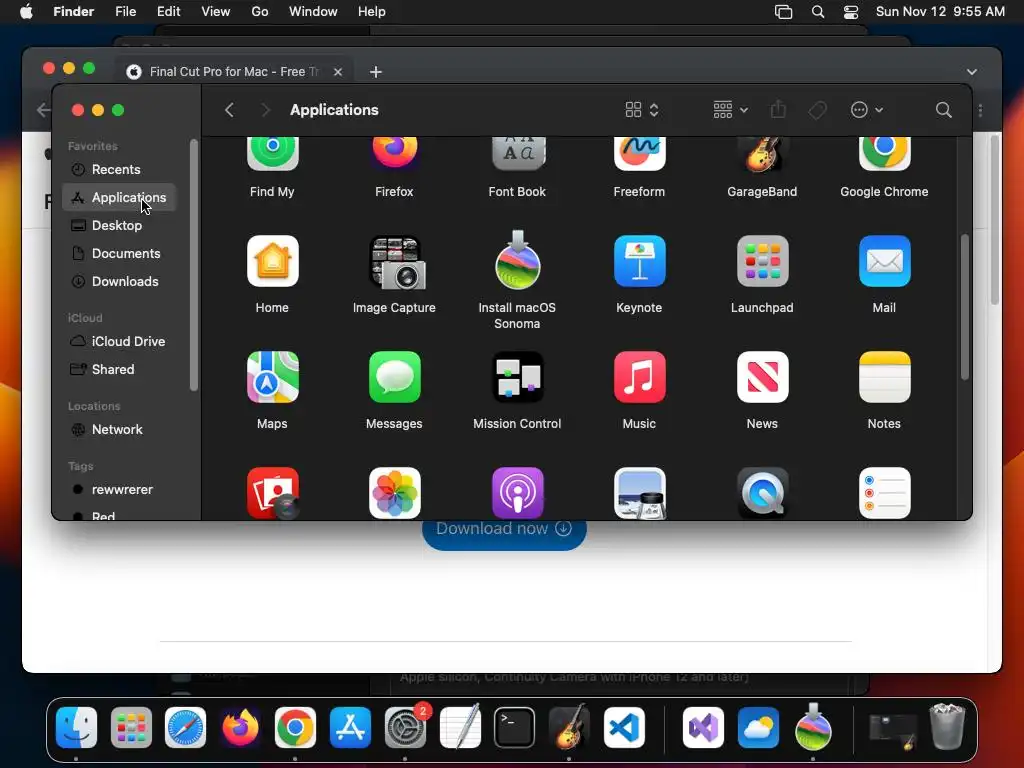Select Network under Locations
The height and width of the screenshot is (768, 1024).
pos(119,430)
